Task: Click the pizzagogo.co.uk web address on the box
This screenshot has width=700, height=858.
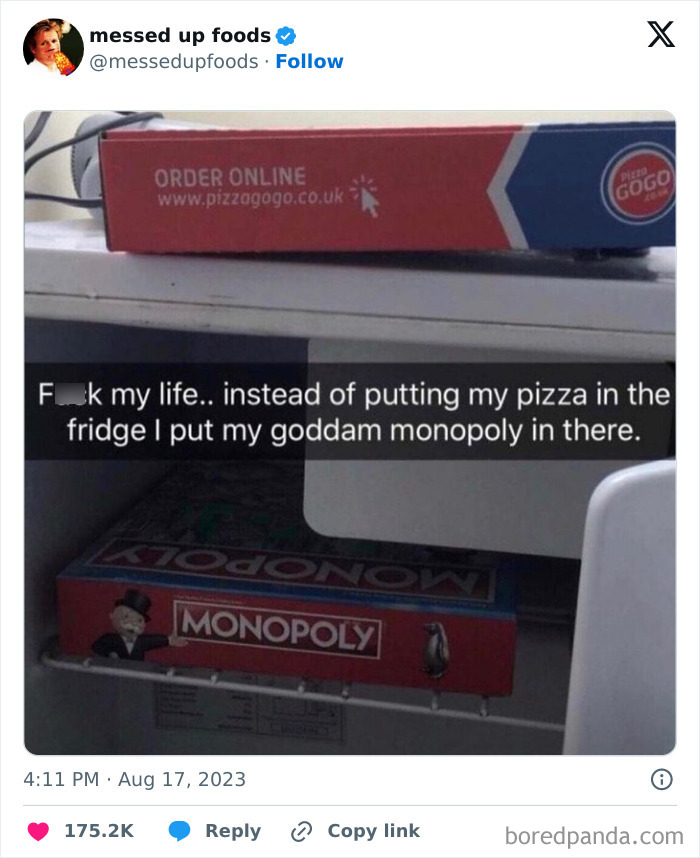Action: click(251, 198)
